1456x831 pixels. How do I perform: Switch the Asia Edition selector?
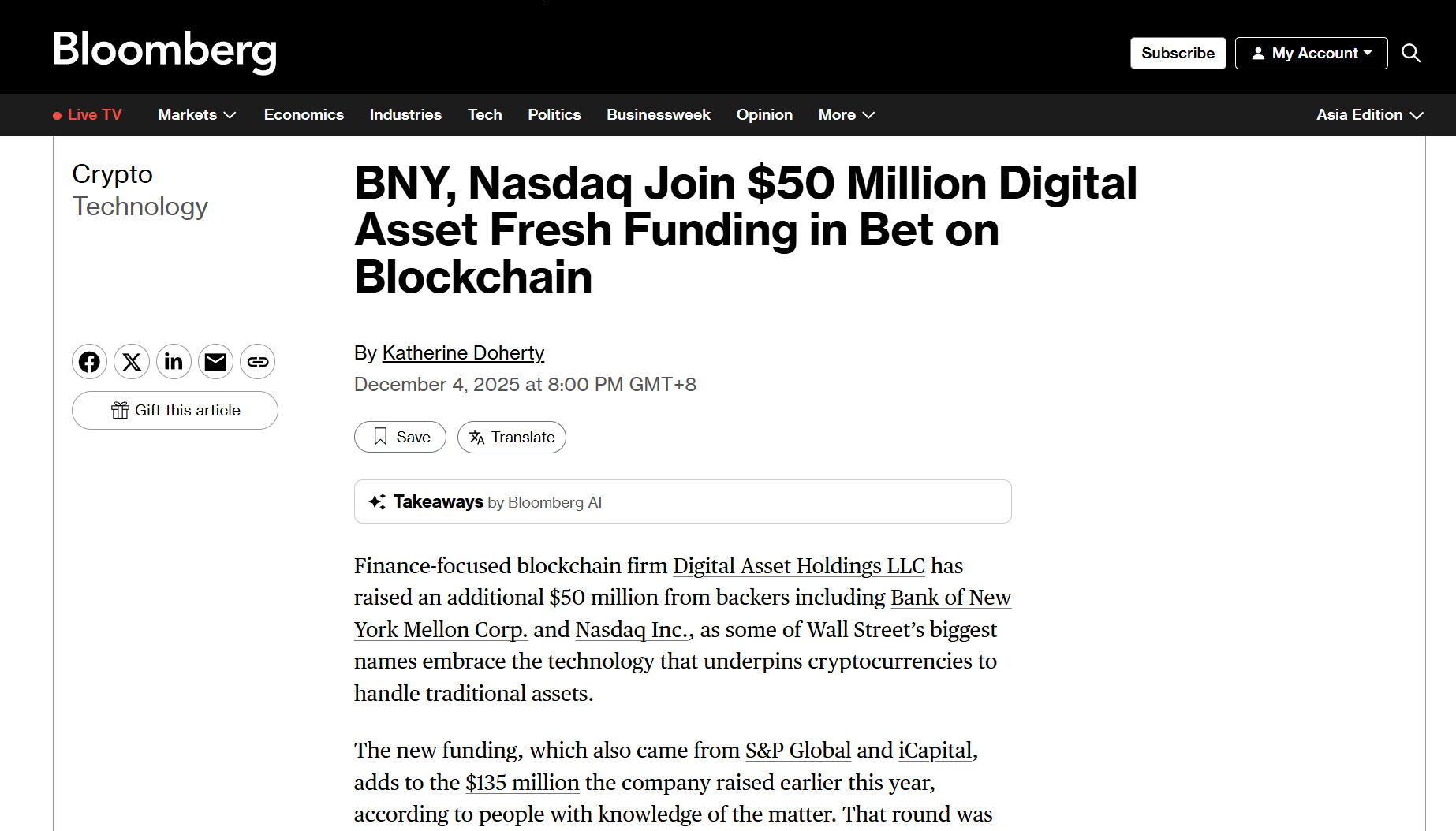[x=1369, y=115]
